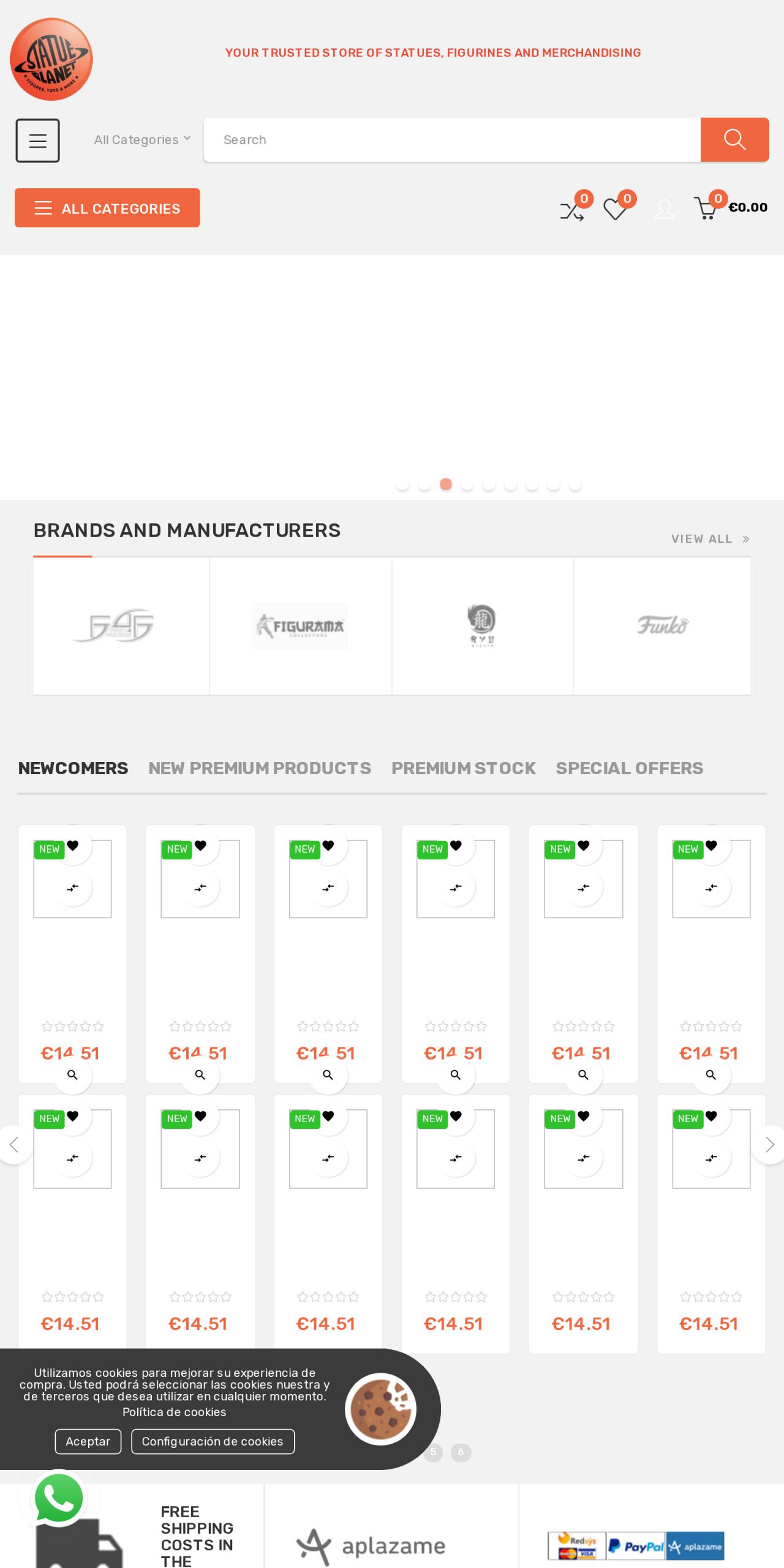784x1568 pixels.
Task: Click into the Search input field
Action: tap(452, 140)
